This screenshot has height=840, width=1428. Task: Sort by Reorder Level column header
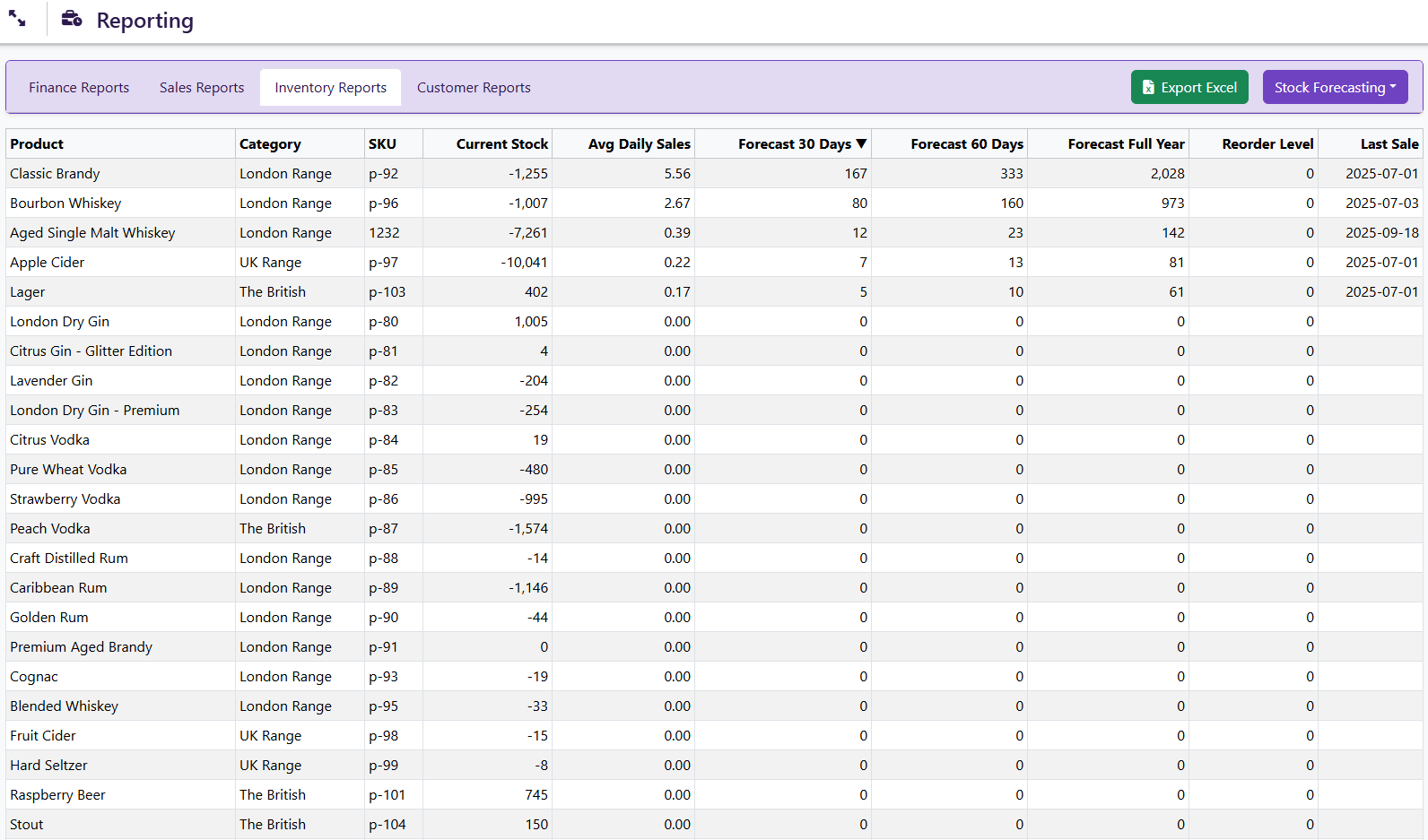tap(1267, 144)
